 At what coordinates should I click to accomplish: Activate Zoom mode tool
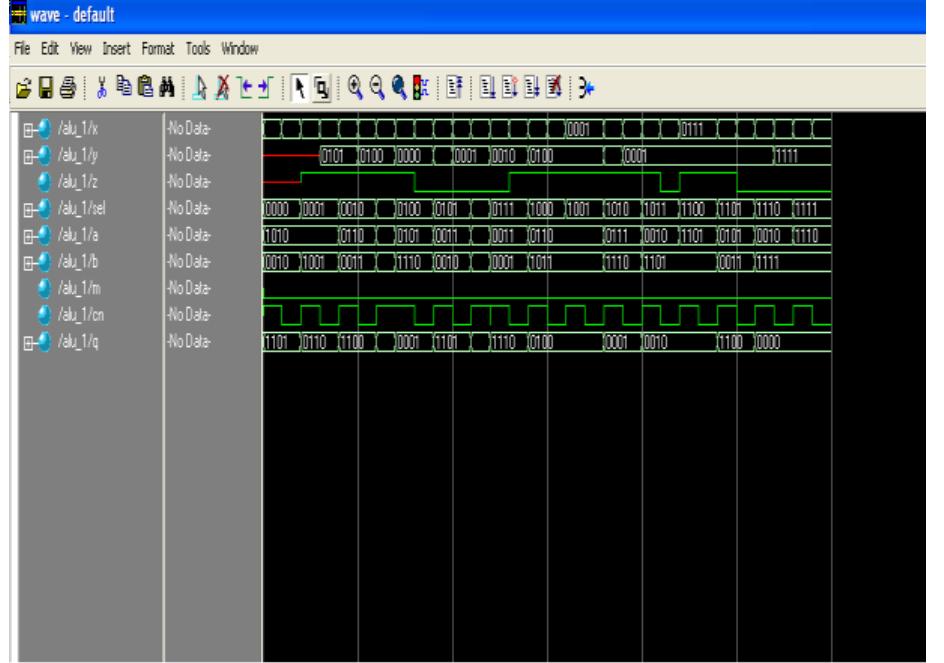321,89
